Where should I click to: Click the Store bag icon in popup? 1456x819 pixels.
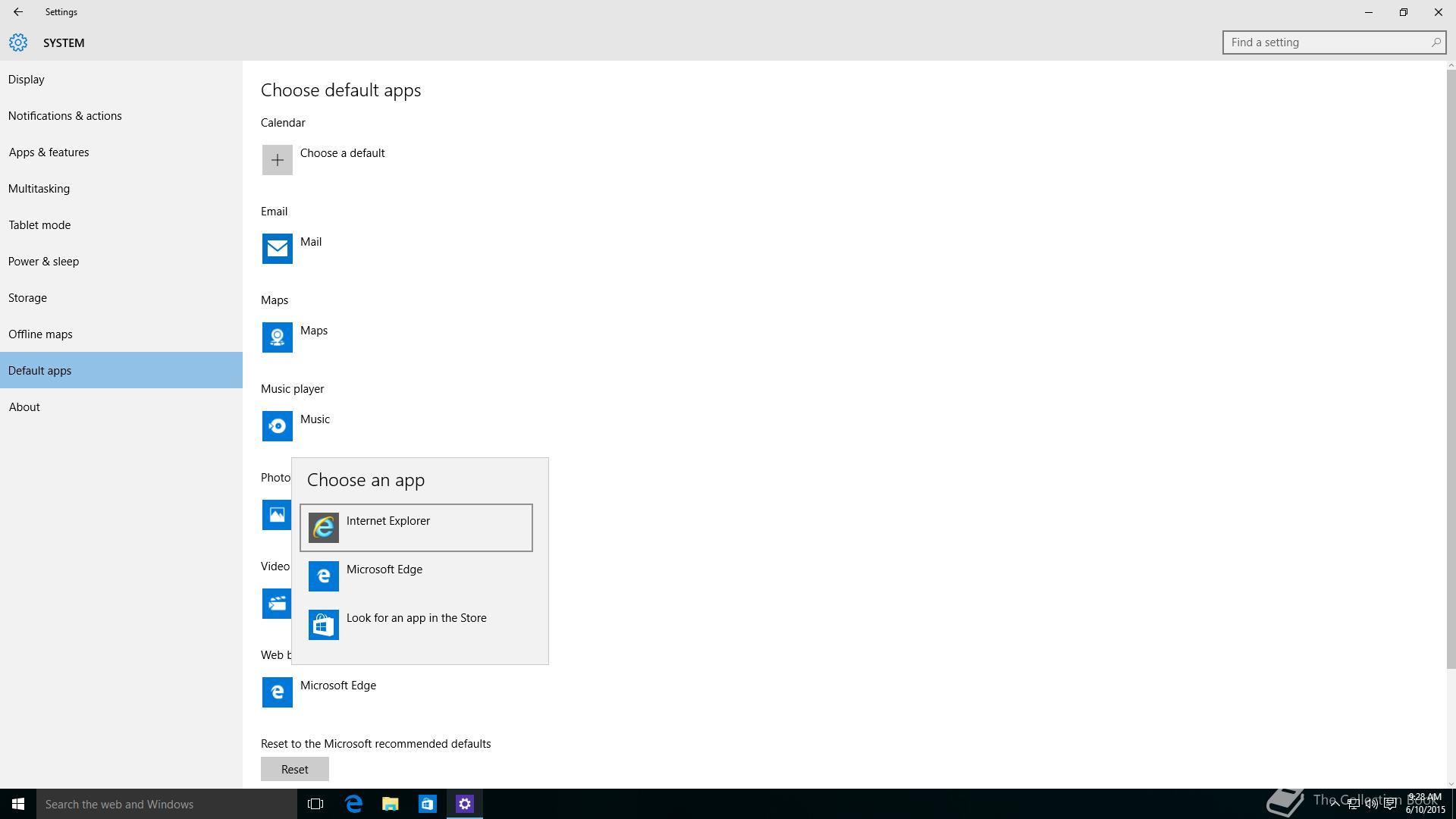324,625
